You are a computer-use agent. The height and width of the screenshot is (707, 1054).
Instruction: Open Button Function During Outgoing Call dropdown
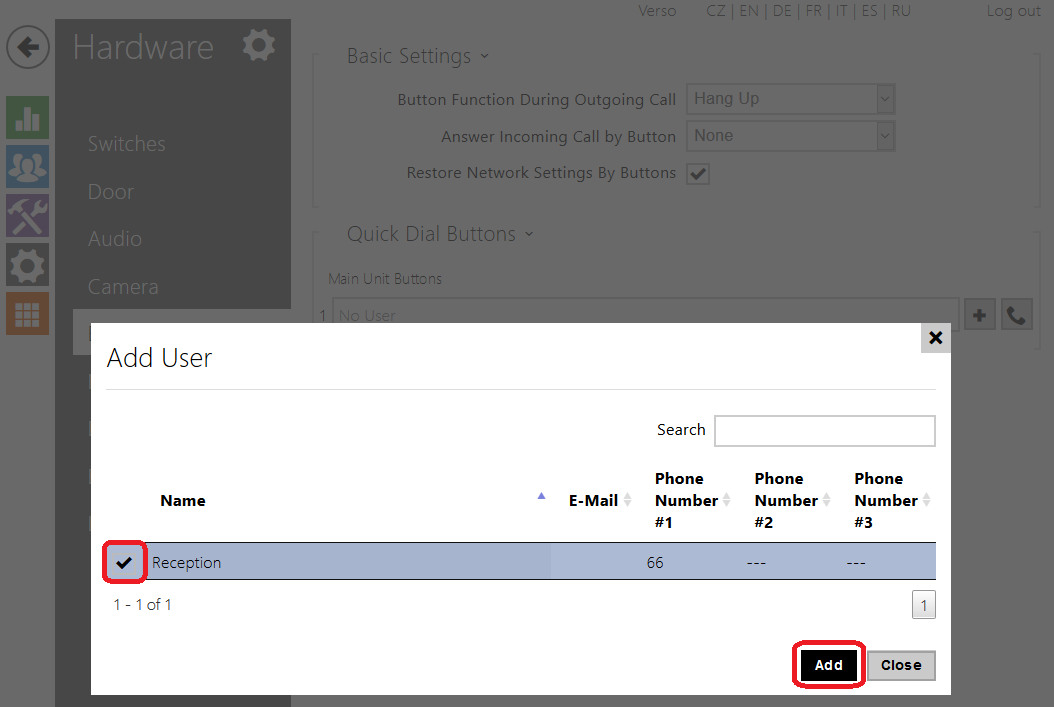(789, 99)
